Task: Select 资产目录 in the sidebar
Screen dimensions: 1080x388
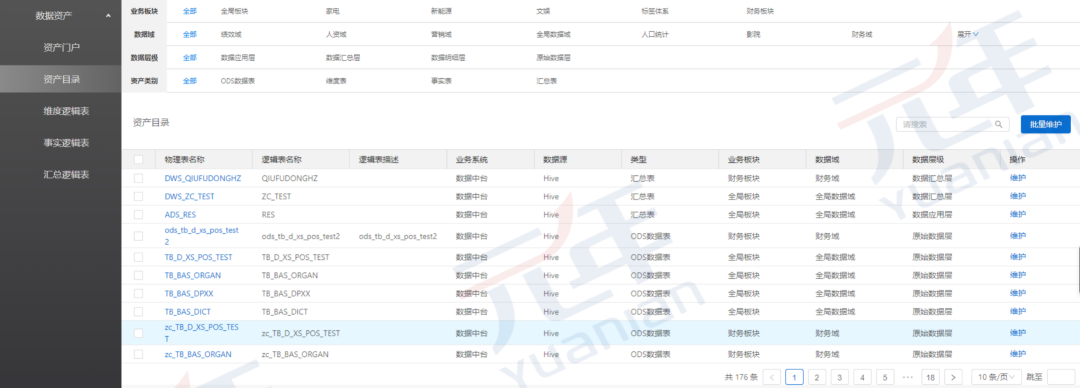Action: coord(61,79)
